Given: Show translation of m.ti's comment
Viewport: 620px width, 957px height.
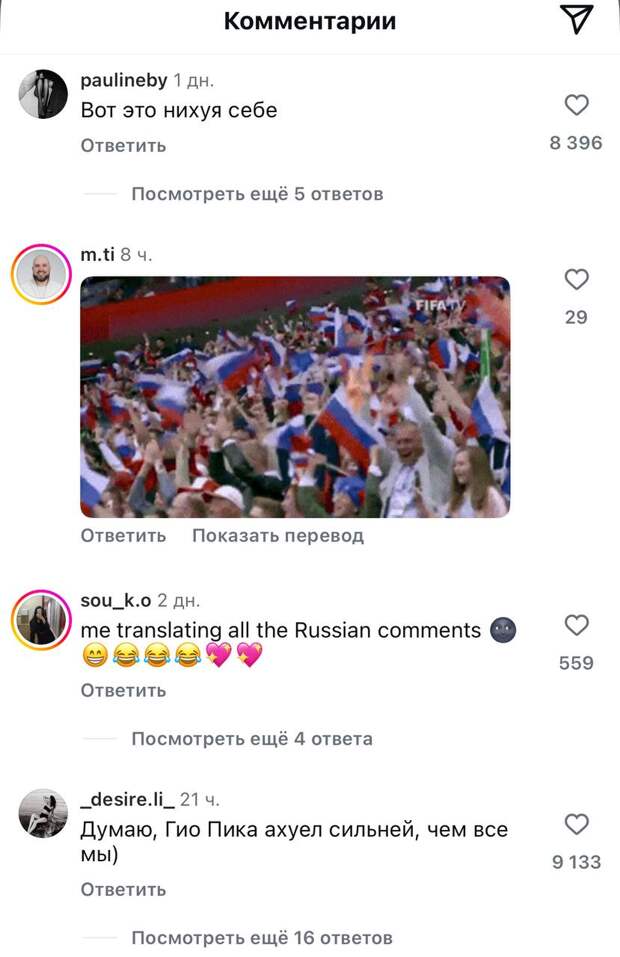Looking at the screenshot, I should [x=278, y=536].
